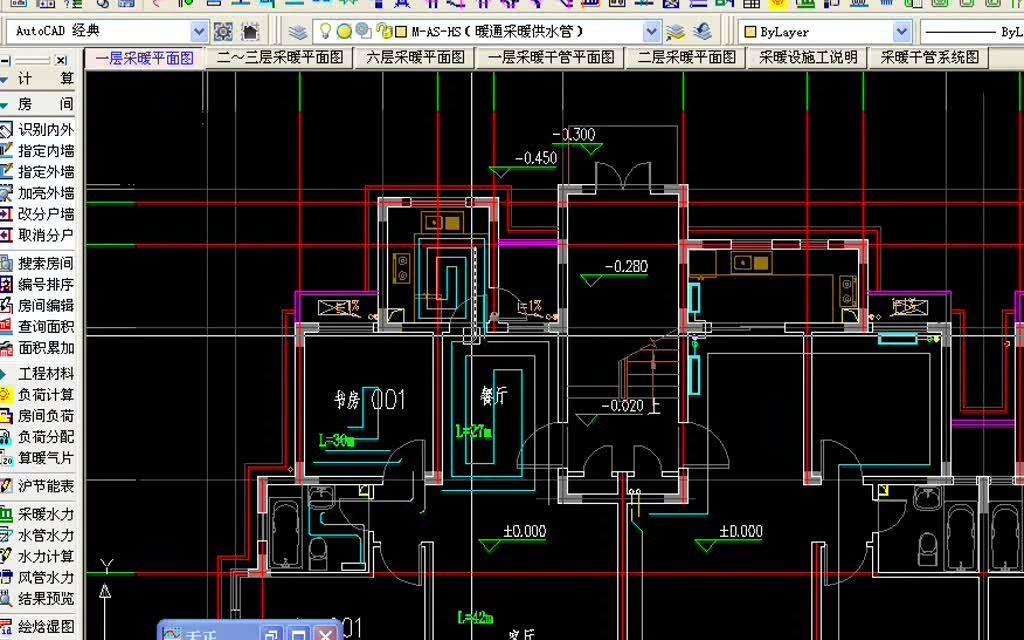Click the 结果预览 sidebar command

(37, 598)
